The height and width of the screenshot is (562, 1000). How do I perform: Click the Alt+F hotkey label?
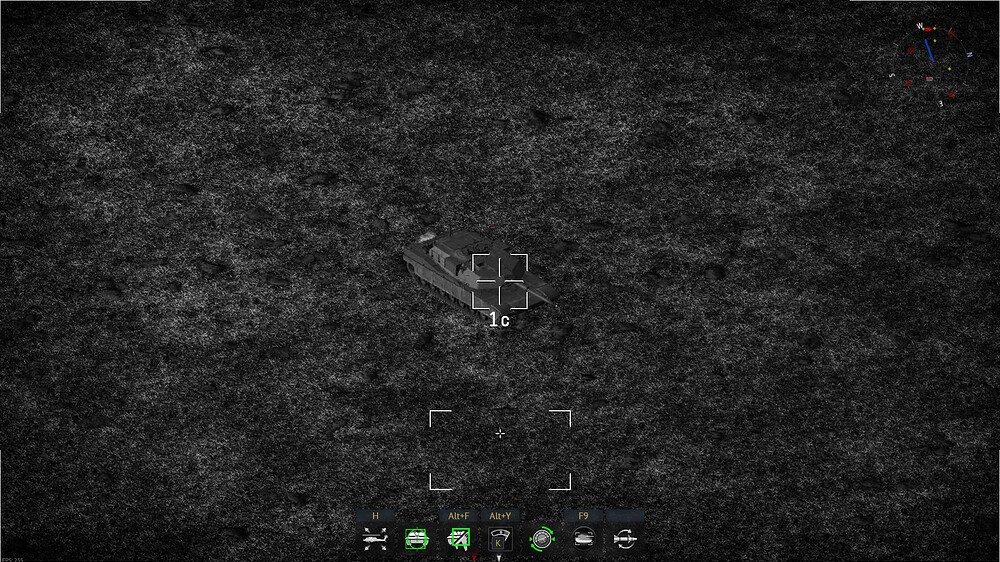click(x=459, y=515)
